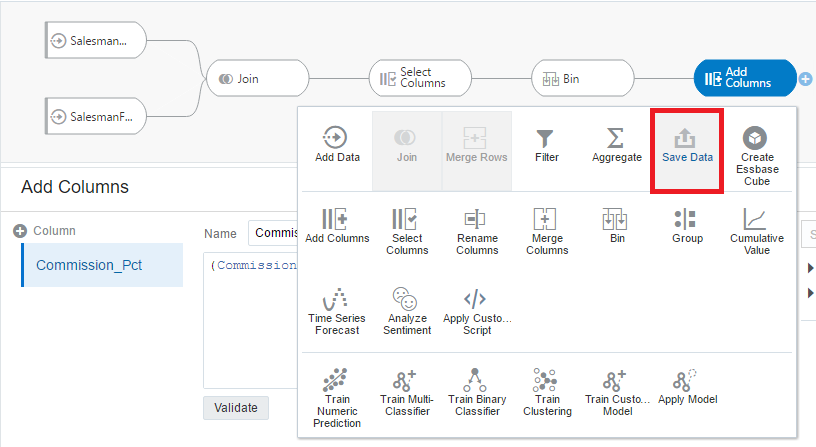816x447 pixels.
Task: Select the SalesmanF data source node
Action: click(x=96, y=116)
